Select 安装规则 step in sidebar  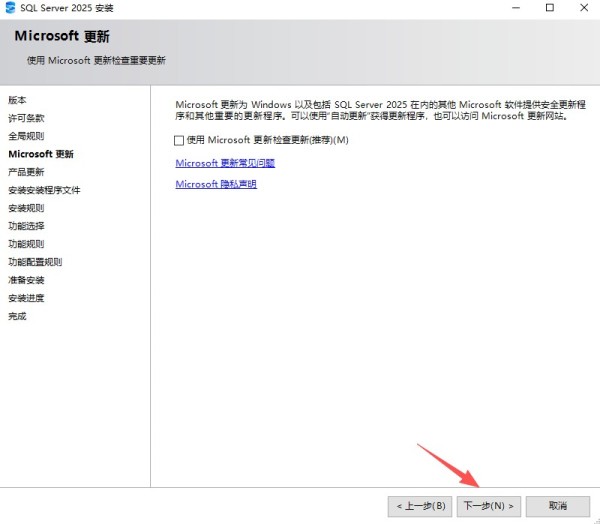coord(26,208)
